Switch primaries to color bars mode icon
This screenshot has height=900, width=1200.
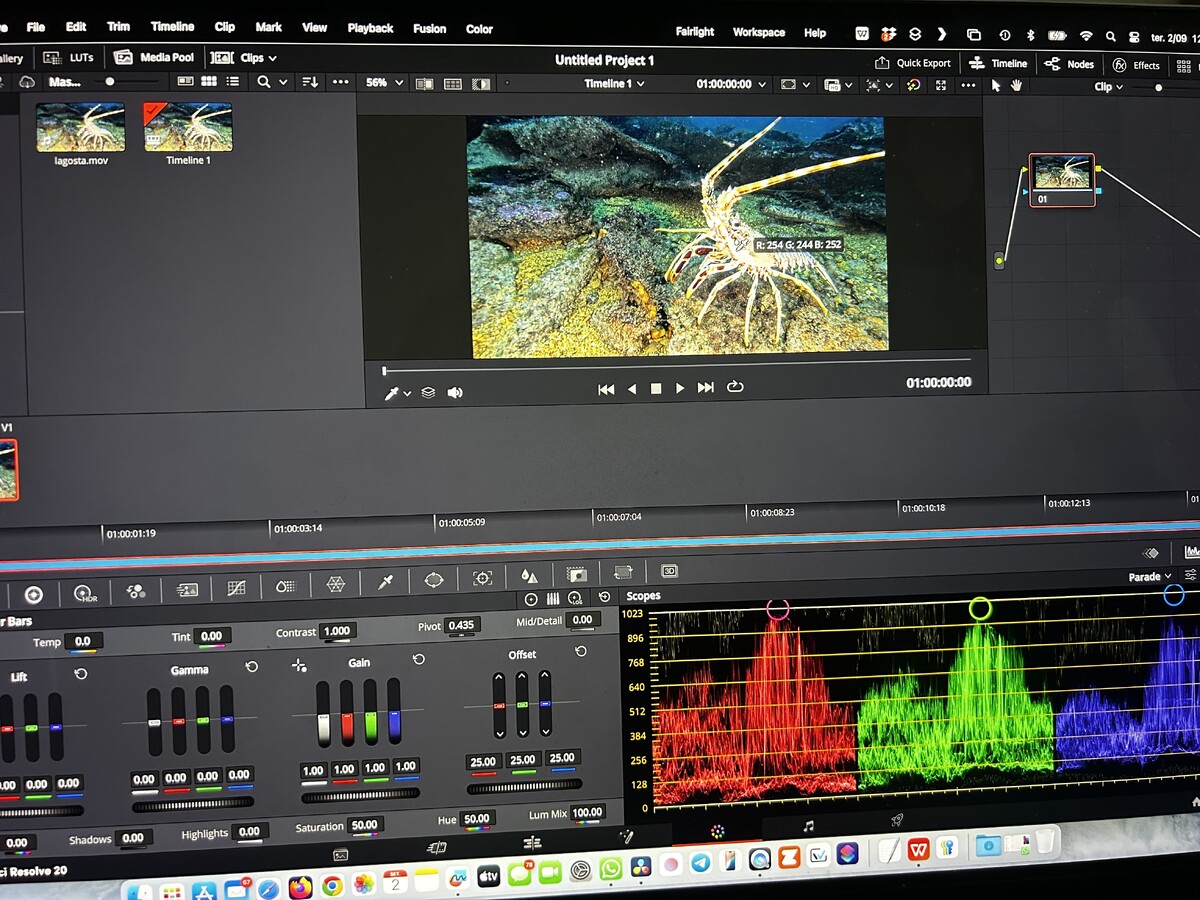tap(553, 599)
